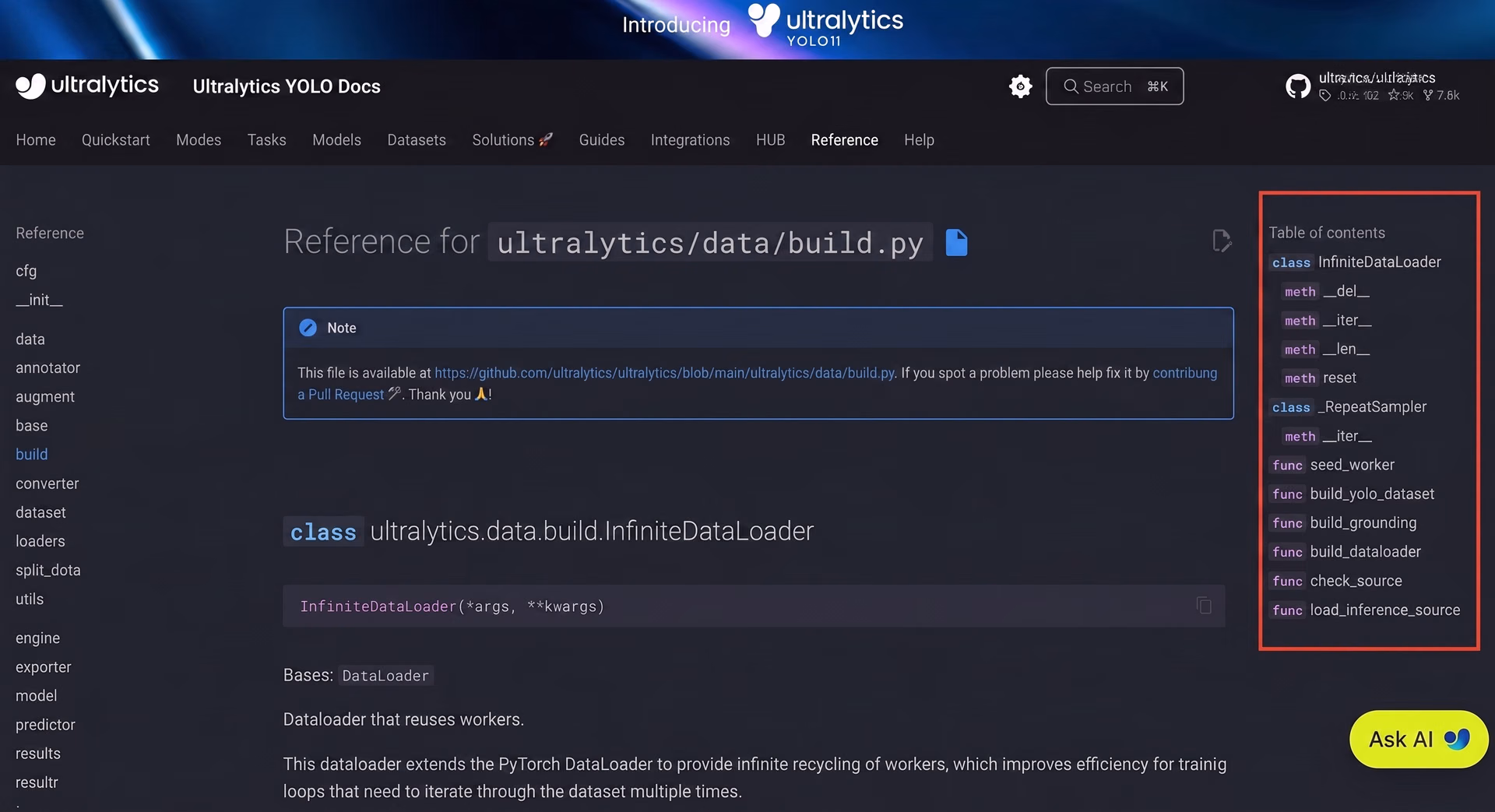The height and width of the screenshot is (812, 1495).
Task: Jump to class InfiniteDataLoader in contents
Action: pos(1356,262)
